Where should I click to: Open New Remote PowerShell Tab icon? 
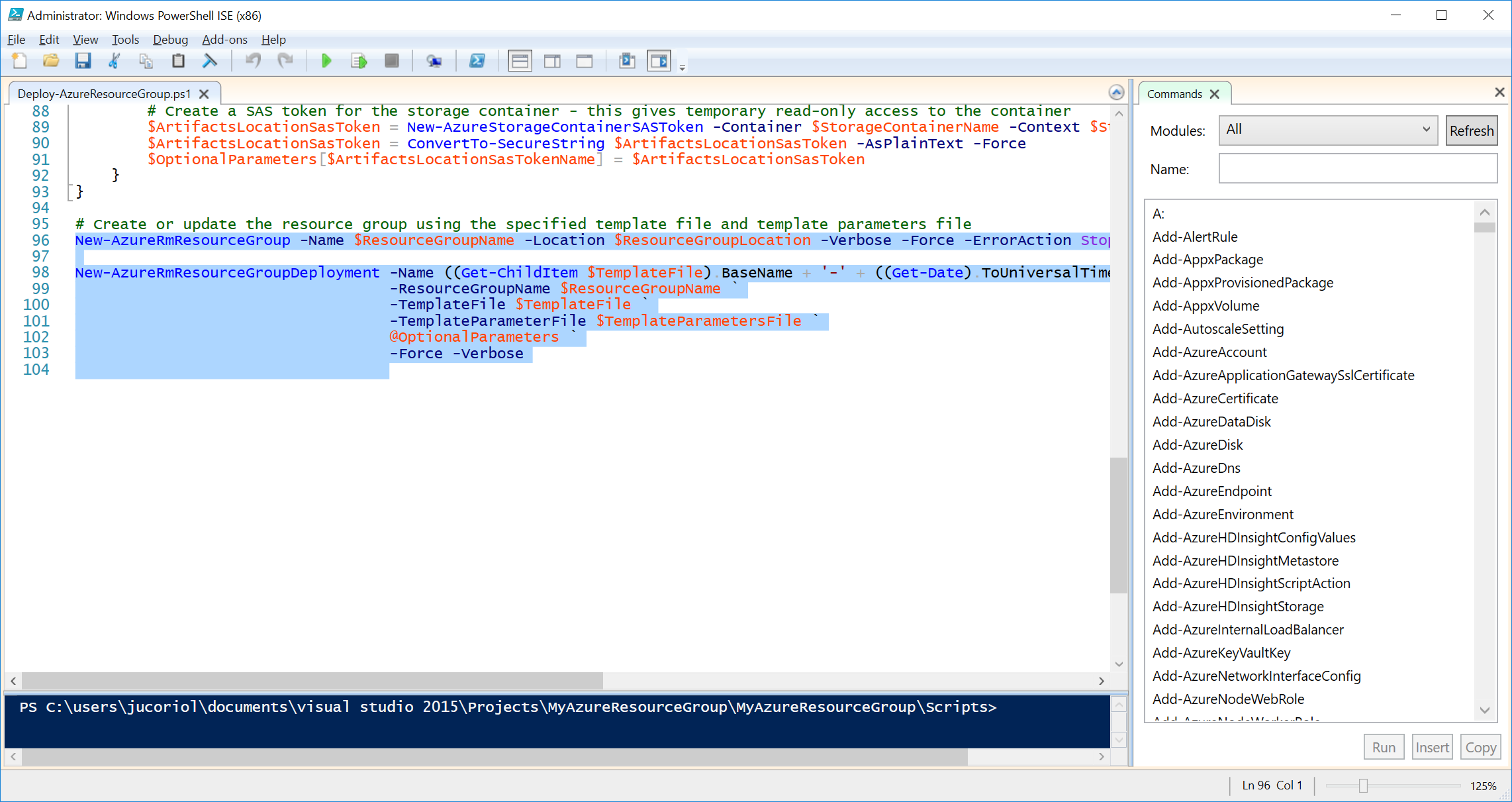tap(434, 61)
